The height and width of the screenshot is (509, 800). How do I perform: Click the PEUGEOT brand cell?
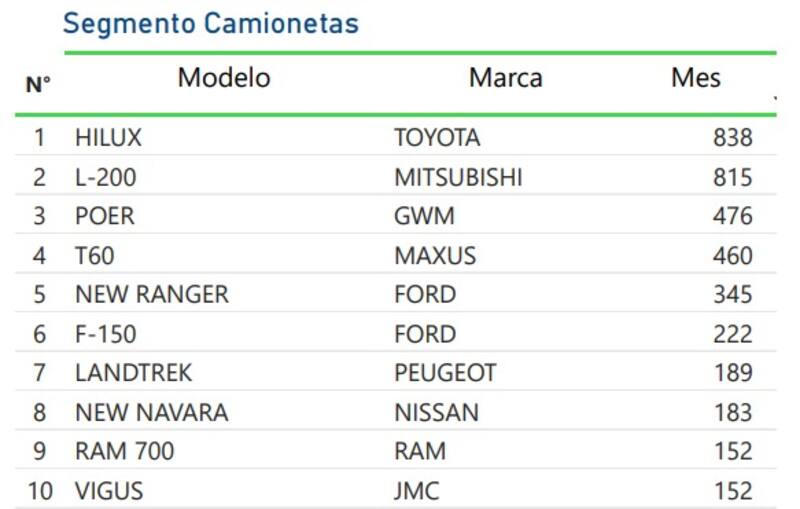[445, 373]
